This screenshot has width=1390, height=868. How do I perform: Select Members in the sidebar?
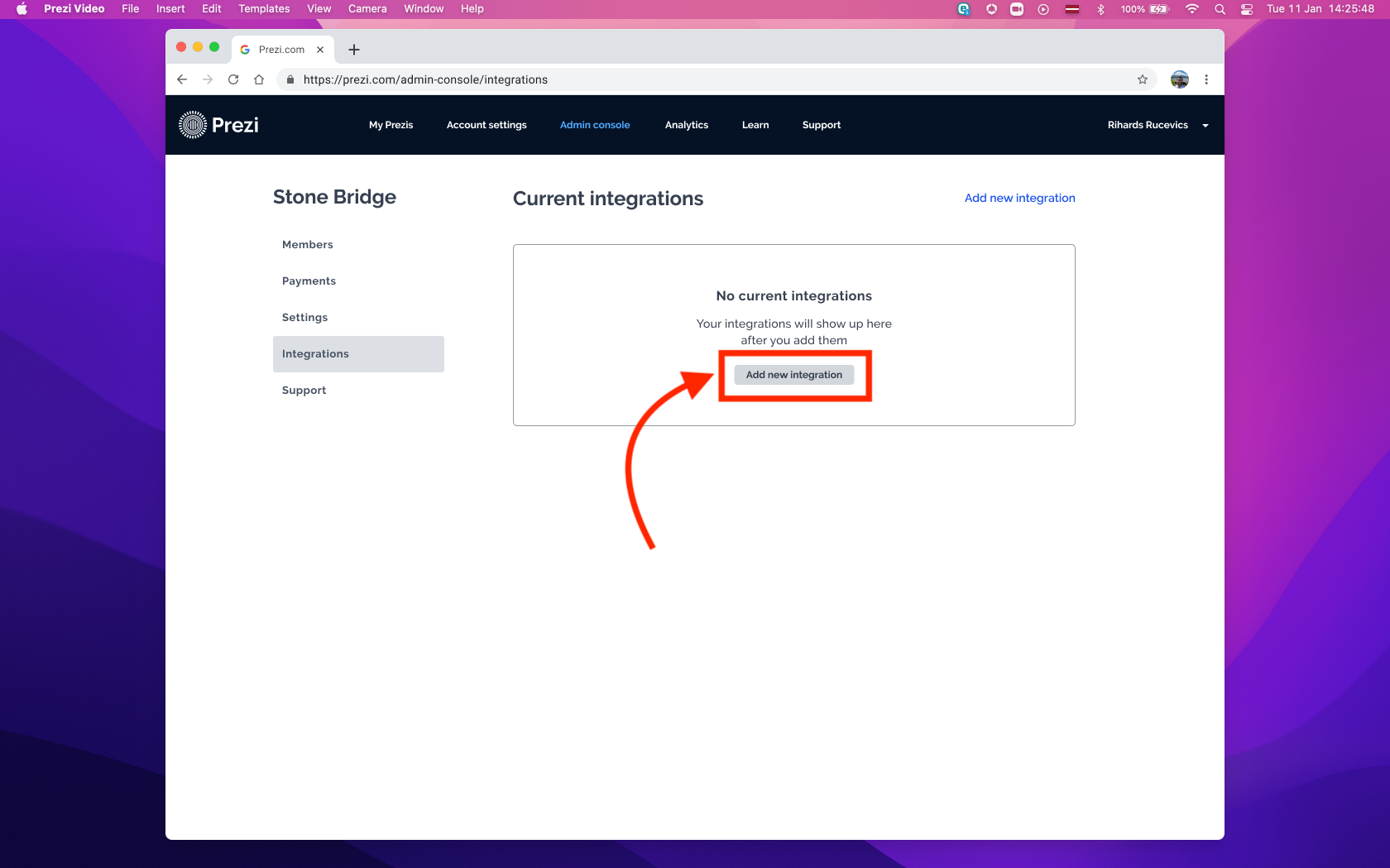click(x=308, y=245)
